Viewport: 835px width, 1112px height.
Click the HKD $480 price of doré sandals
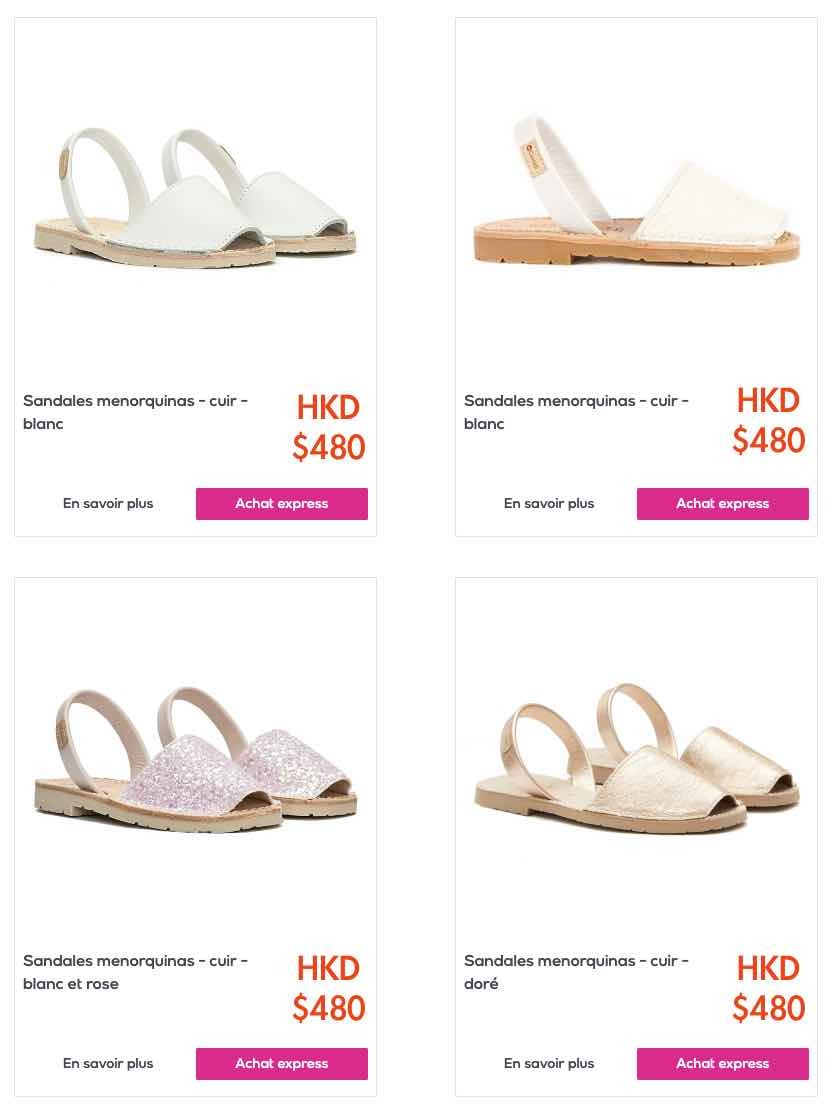pos(769,989)
